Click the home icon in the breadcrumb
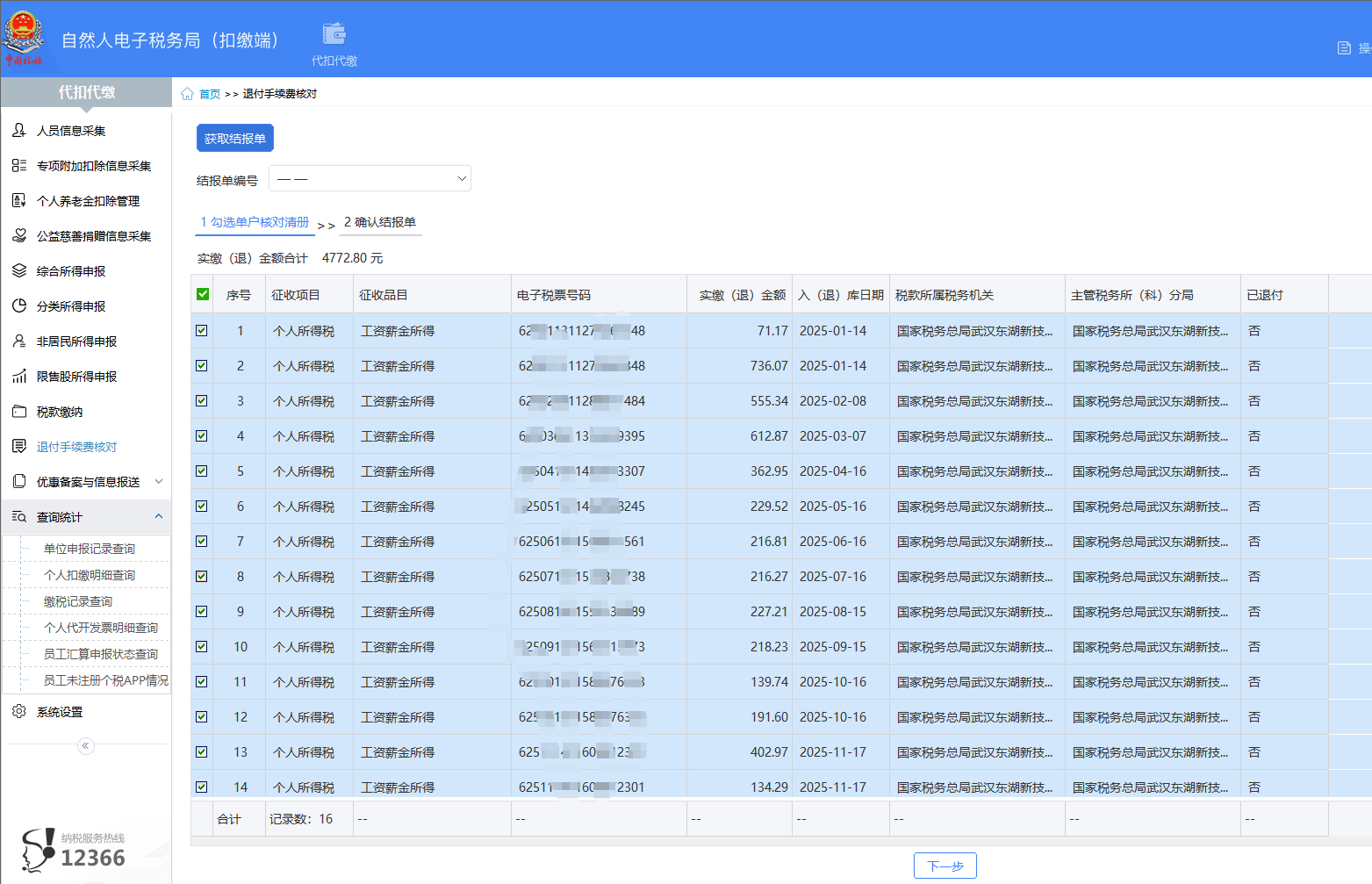The height and width of the screenshot is (884, 1372). pos(187,94)
